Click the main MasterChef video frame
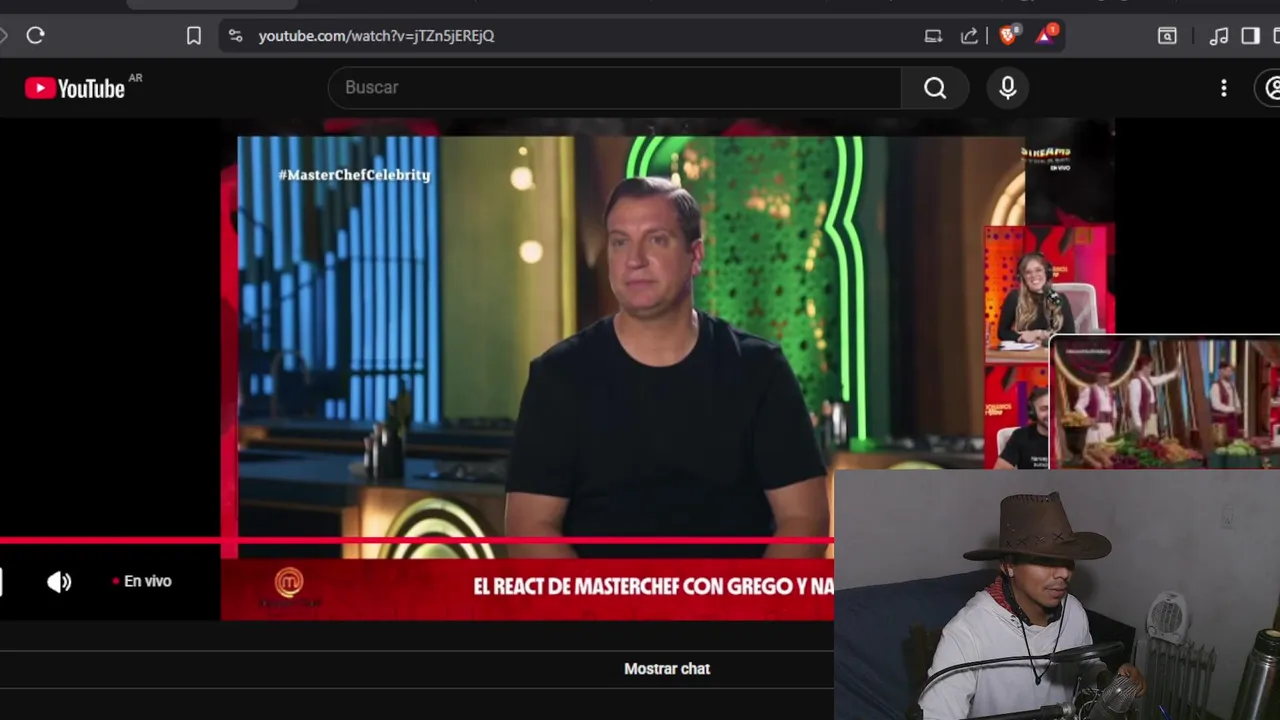Image resolution: width=1280 pixels, height=720 pixels. (x=630, y=347)
